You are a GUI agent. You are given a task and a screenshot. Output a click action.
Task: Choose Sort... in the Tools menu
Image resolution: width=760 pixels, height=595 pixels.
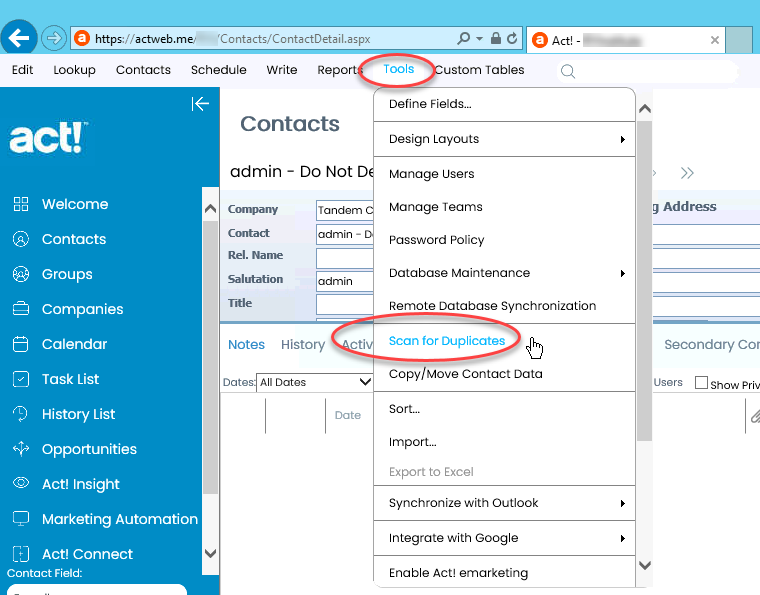pyautogui.click(x=404, y=408)
